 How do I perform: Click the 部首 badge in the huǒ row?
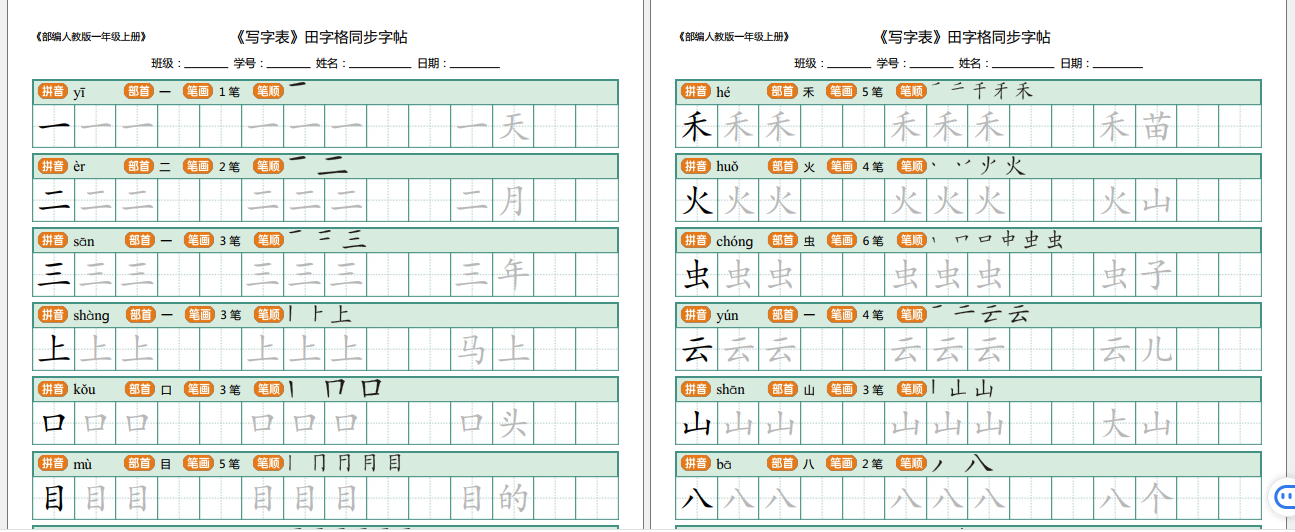tap(783, 166)
